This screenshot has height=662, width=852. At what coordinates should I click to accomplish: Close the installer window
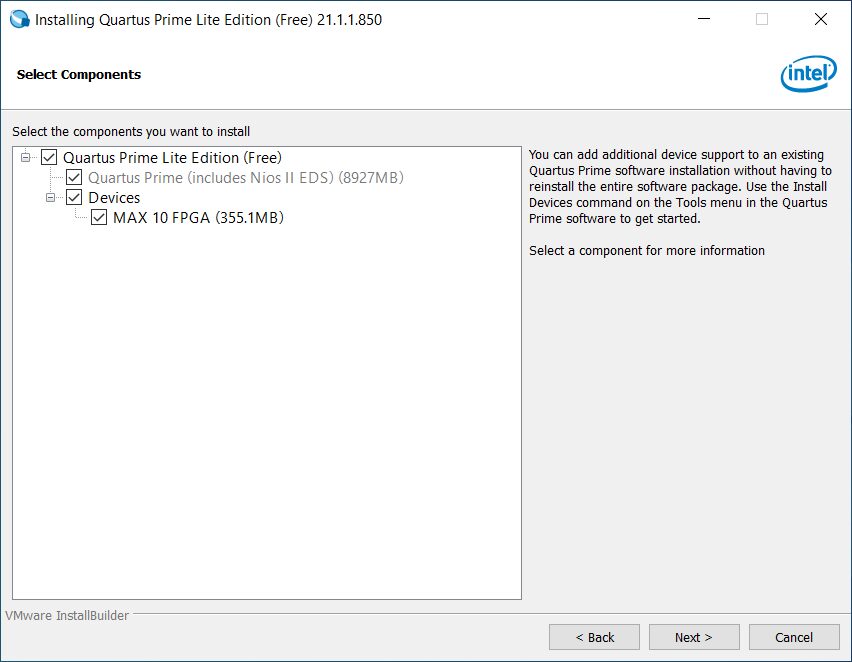[x=820, y=19]
